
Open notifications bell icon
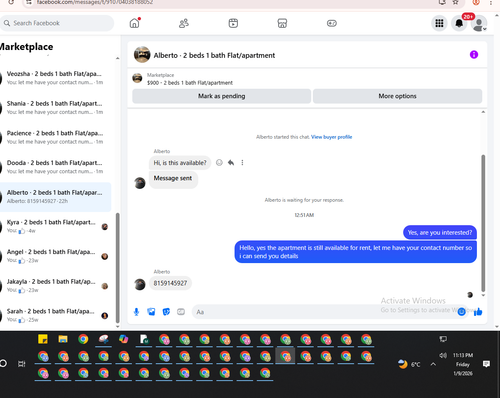tap(459, 23)
